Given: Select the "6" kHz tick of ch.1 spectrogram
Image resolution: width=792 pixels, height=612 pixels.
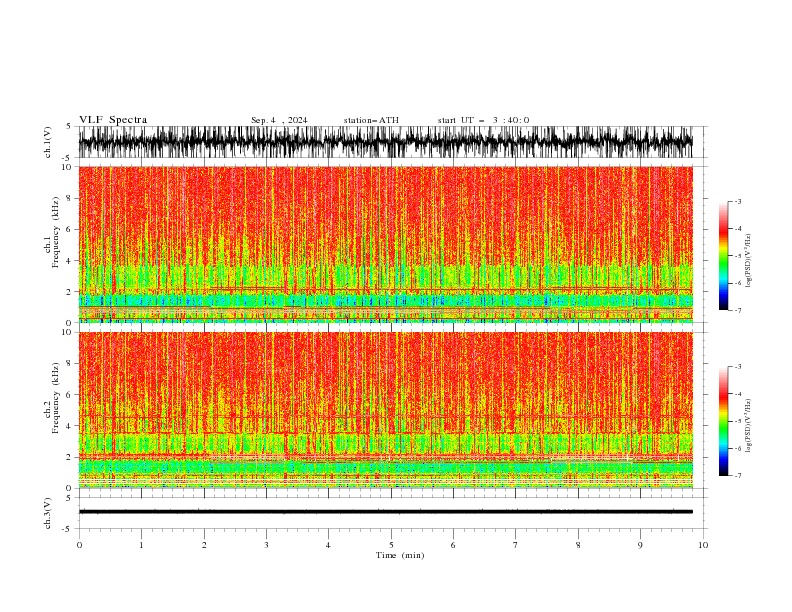Looking at the screenshot, I should tap(69, 230).
